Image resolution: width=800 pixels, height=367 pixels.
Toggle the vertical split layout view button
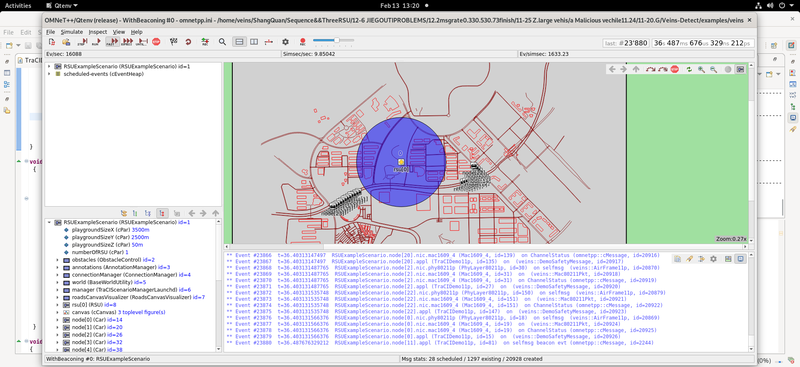click(254, 42)
